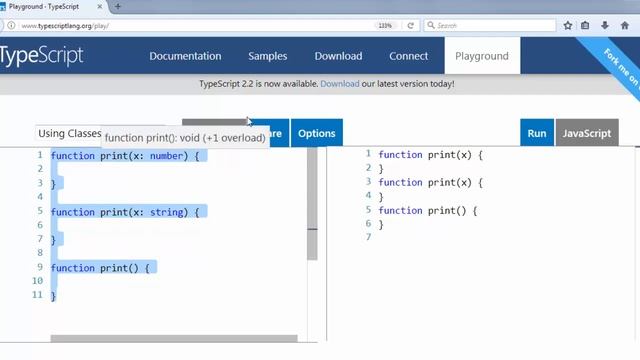640x360 pixels.
Task: Bookmark this page with star icon
Action: pos(568,26)
